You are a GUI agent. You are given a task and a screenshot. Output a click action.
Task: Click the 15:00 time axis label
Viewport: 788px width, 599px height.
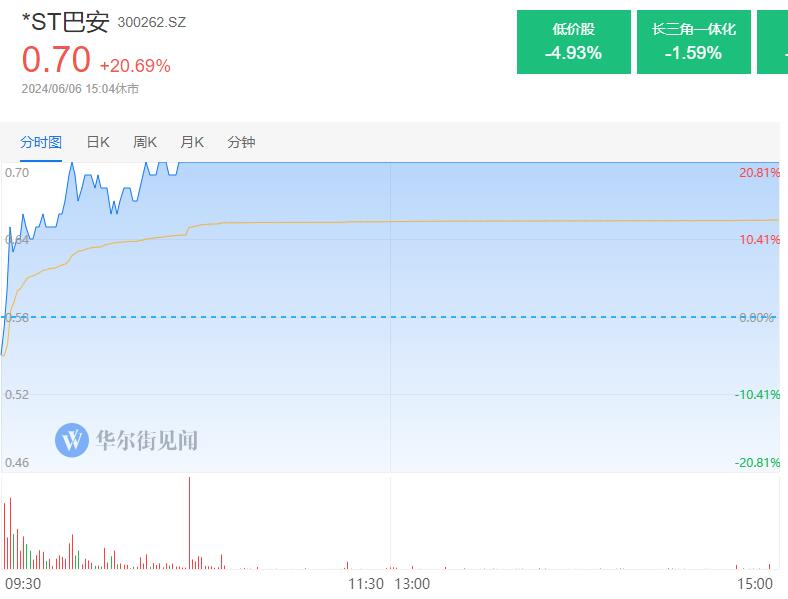click(755, 584)
